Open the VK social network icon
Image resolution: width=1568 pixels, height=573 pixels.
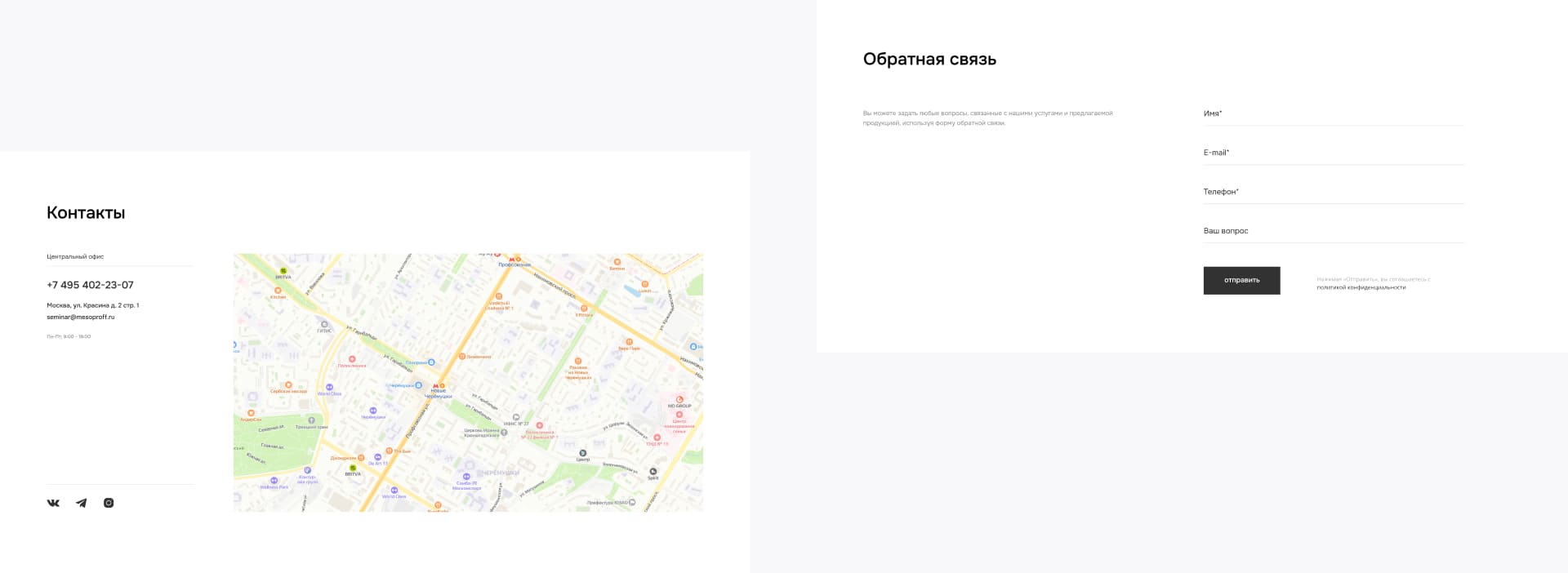coord(53,503)
